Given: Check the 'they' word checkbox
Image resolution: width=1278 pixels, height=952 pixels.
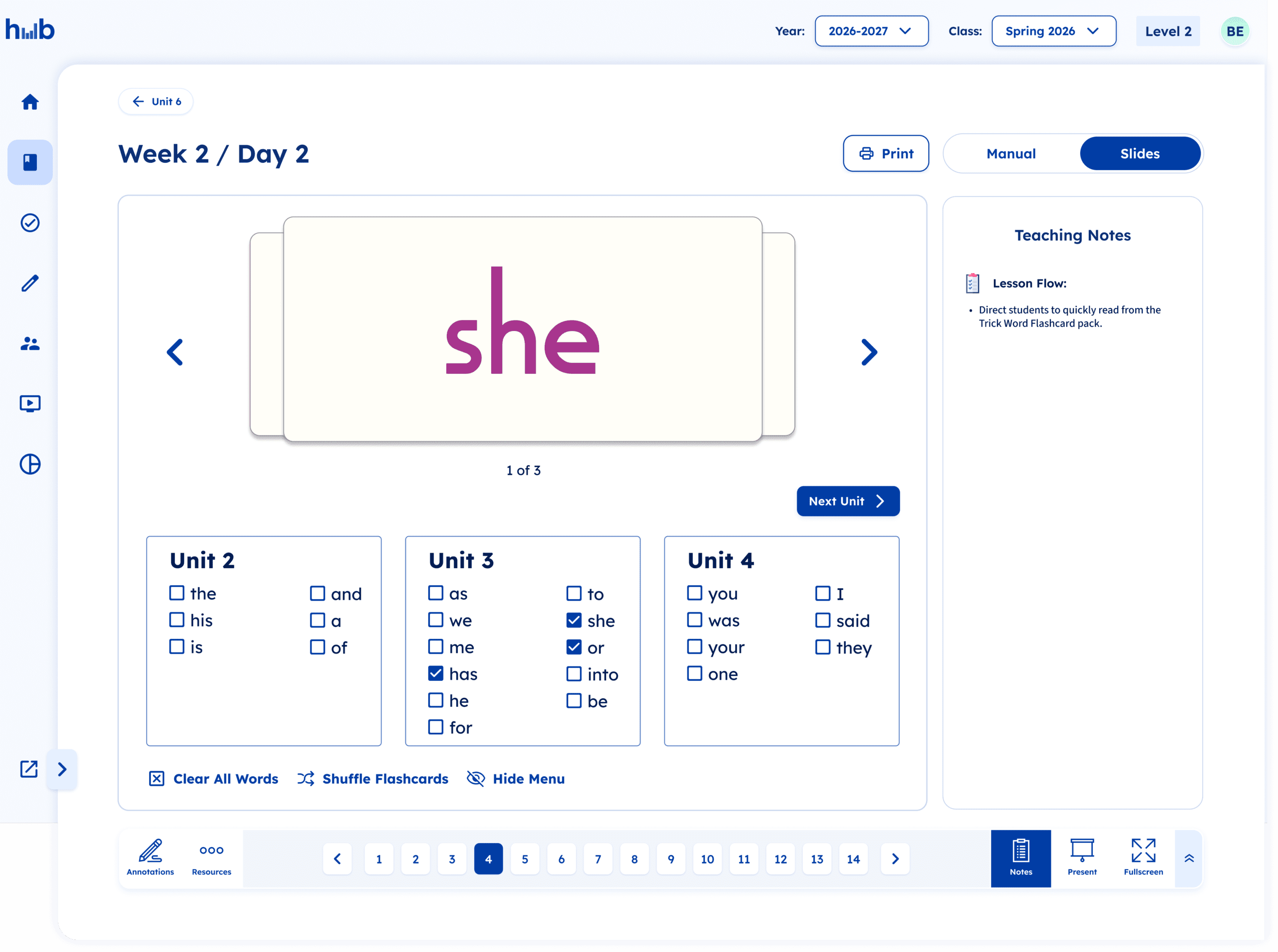Looking at the screenshot, I should pos(823,647).
